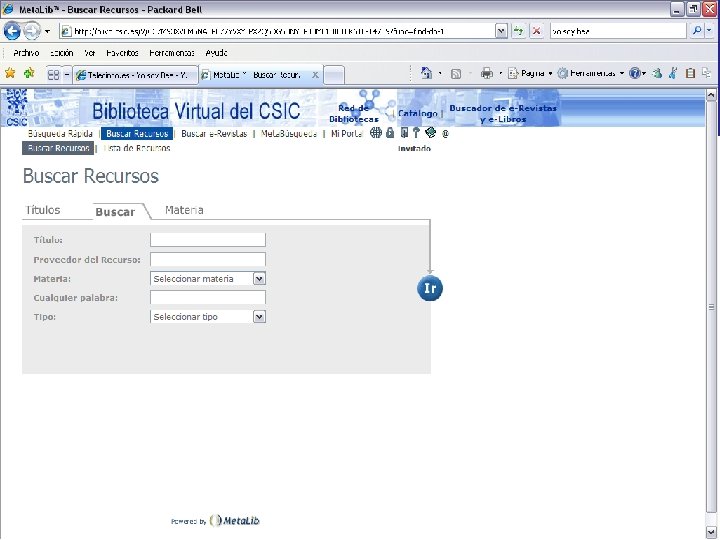Open the search provider dropdown arrow
The image size is (720, 540).
point(709,31)
